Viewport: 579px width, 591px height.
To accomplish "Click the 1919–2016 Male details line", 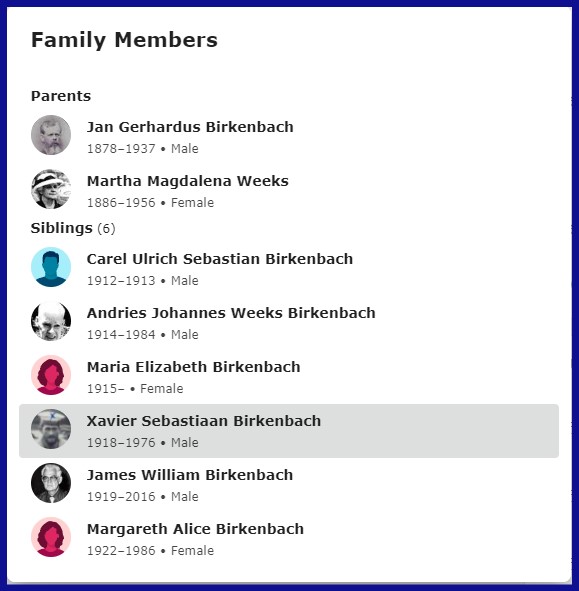I will [x=142, y=497].
